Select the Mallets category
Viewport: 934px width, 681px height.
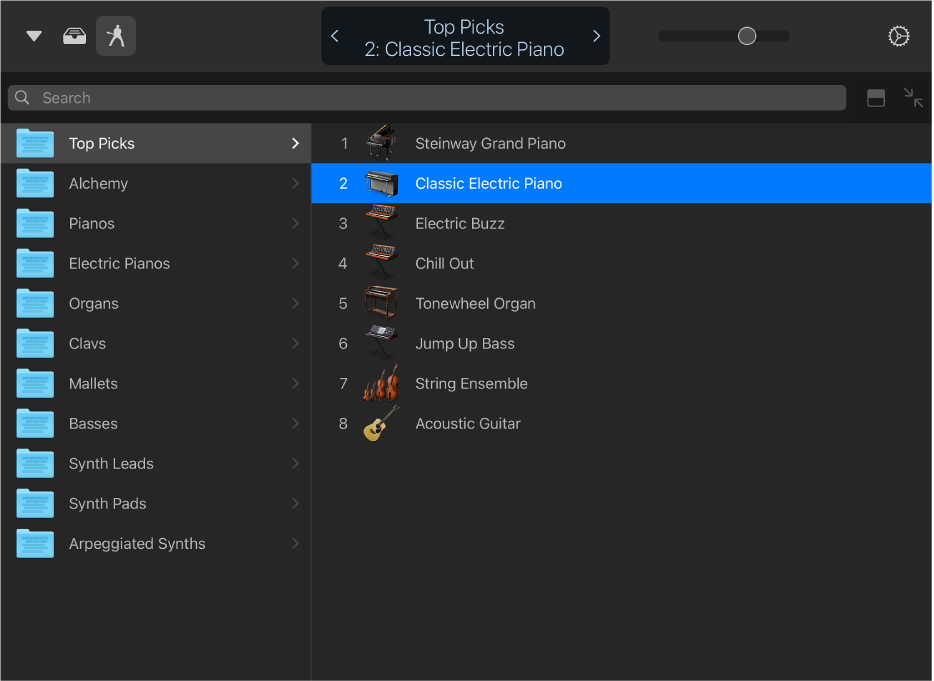(x=93, y=383)
